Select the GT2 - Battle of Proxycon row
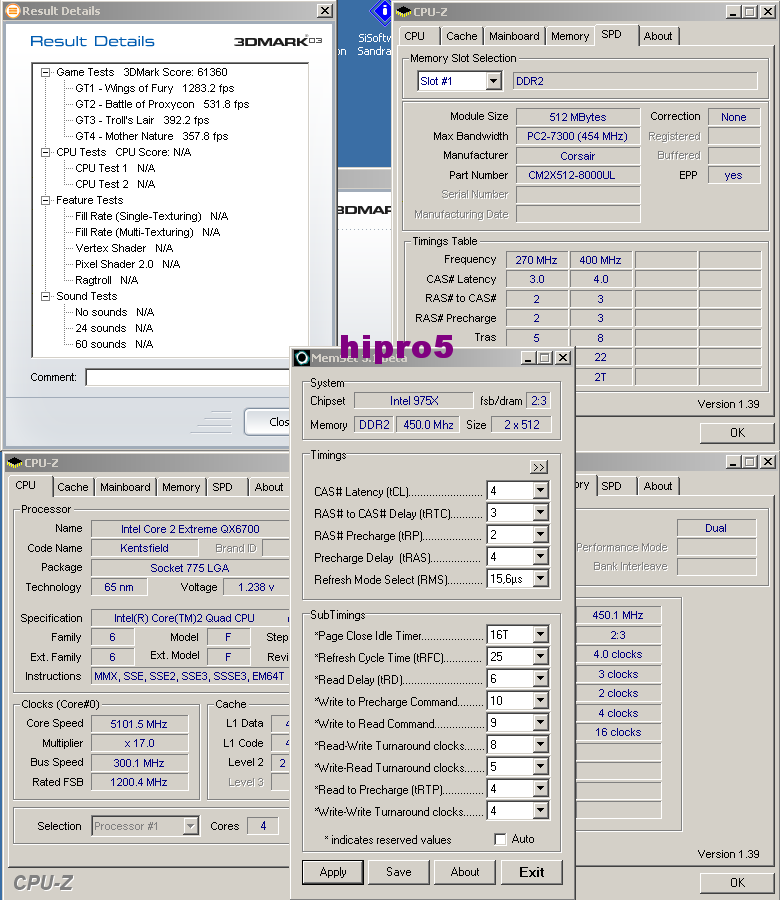 click(162, 104)
